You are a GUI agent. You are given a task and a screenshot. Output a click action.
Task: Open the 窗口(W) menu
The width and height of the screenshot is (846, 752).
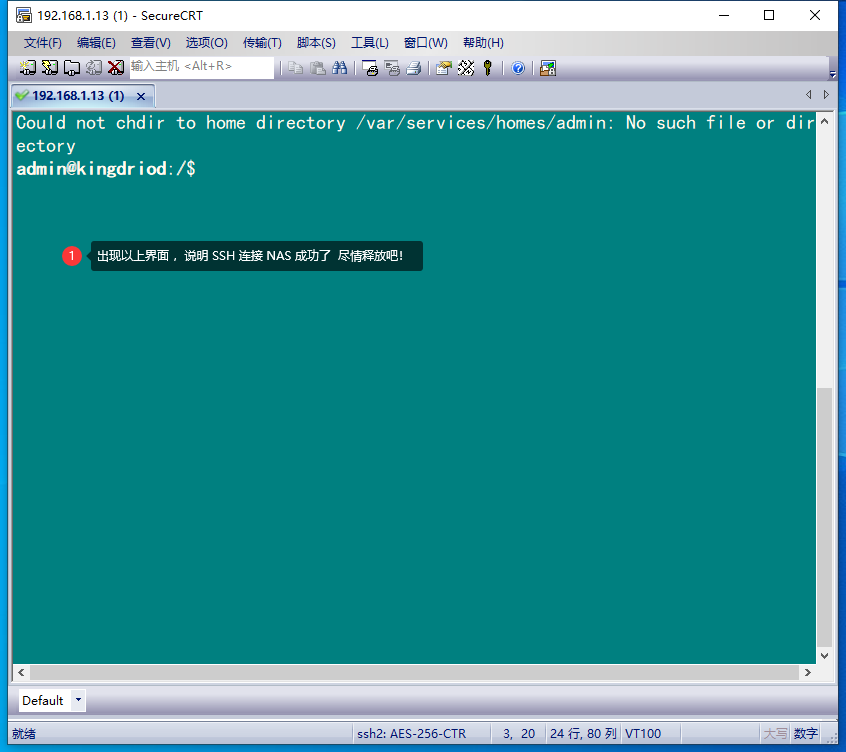pos(426,43)
